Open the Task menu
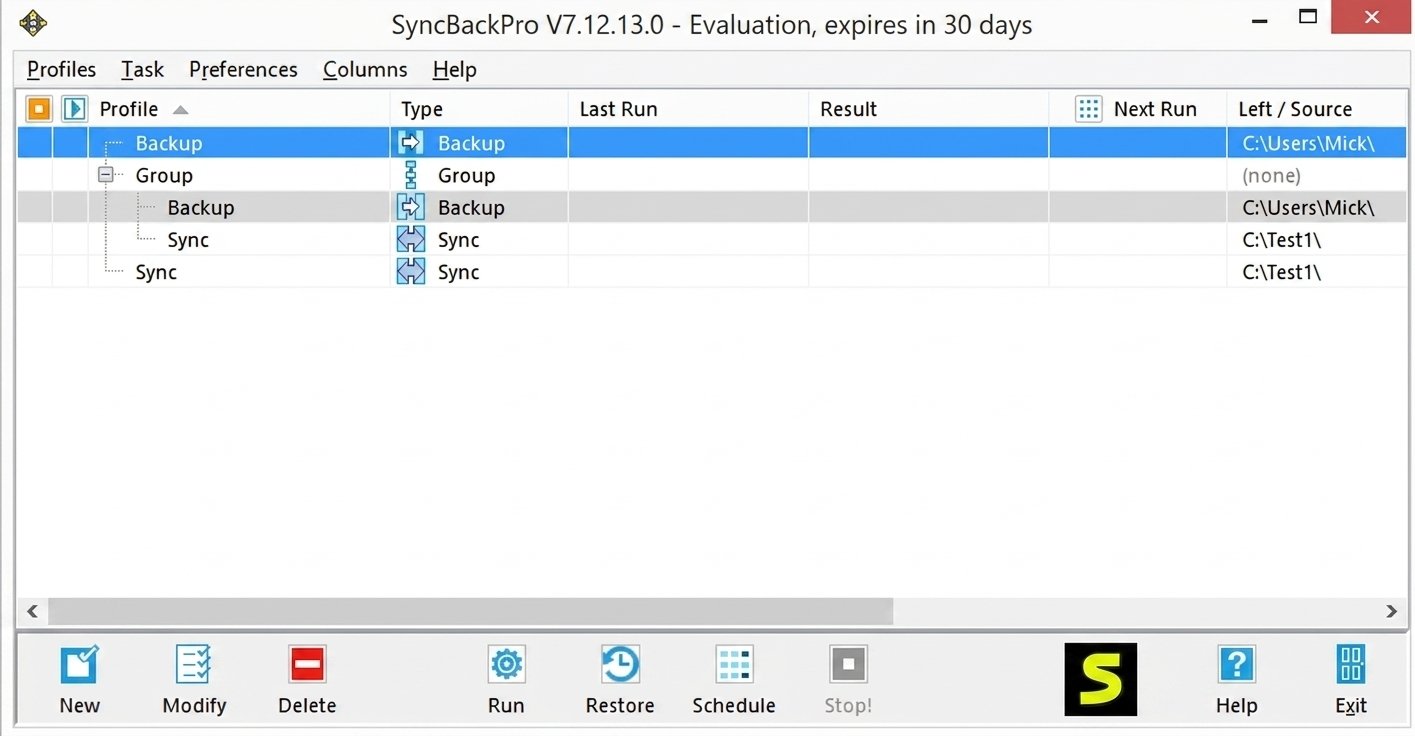This screenshot has height=736, width=1415. 142,69
